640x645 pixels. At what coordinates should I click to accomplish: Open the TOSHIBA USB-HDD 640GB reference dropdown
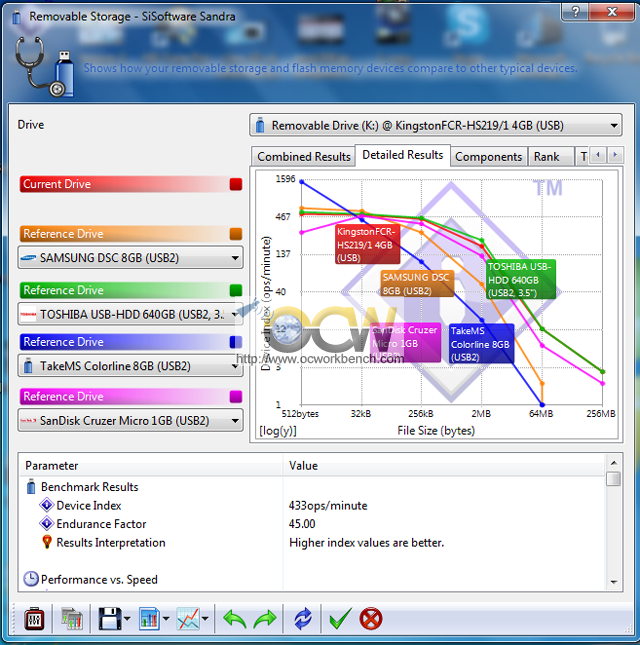pos(130,315)
